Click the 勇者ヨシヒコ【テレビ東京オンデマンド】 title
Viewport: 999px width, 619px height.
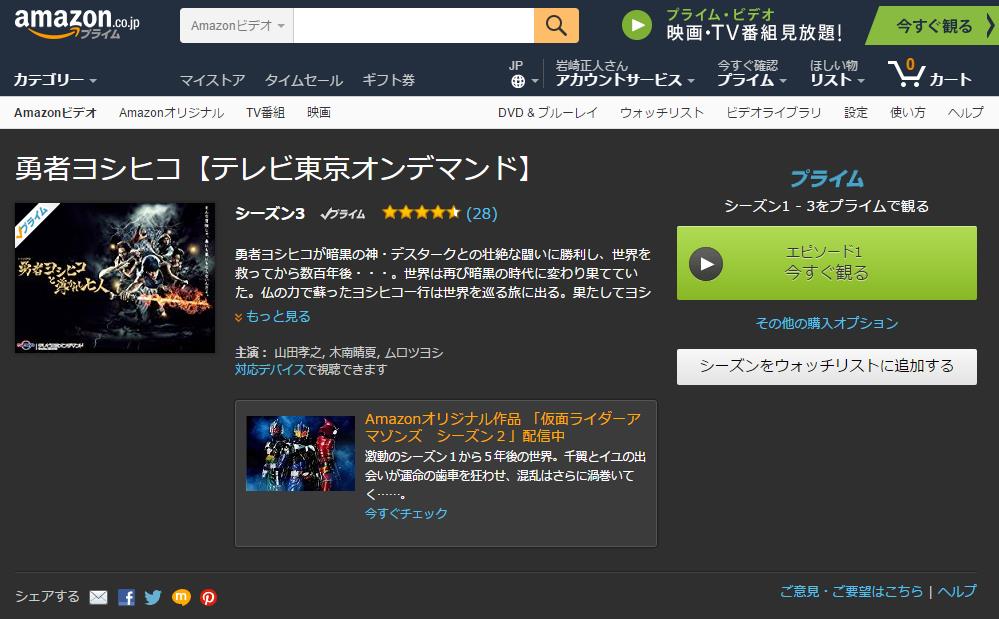click(x=274, y=169)
